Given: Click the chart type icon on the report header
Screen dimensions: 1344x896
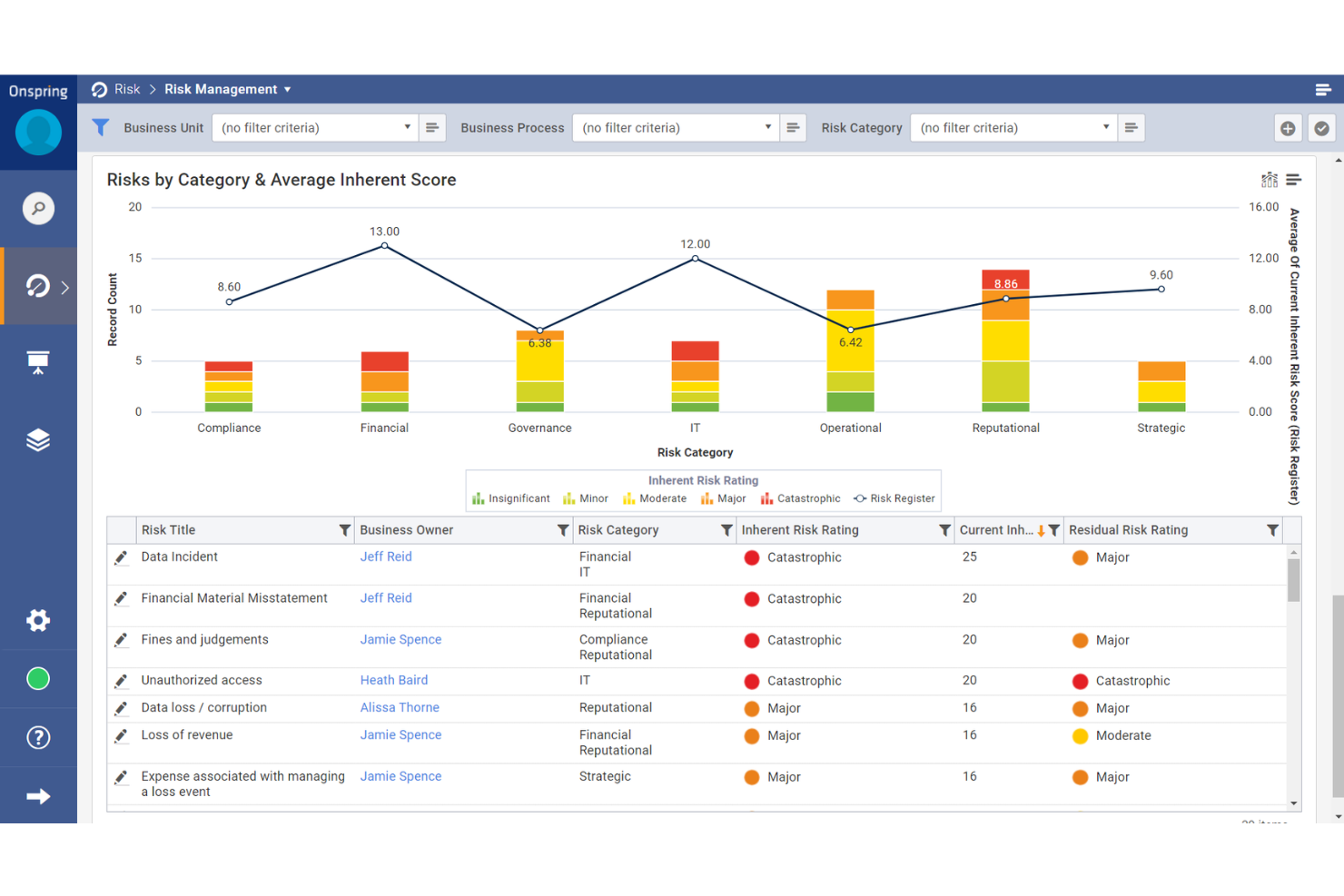Looking at the screenshot, I should pos(1269,180).
